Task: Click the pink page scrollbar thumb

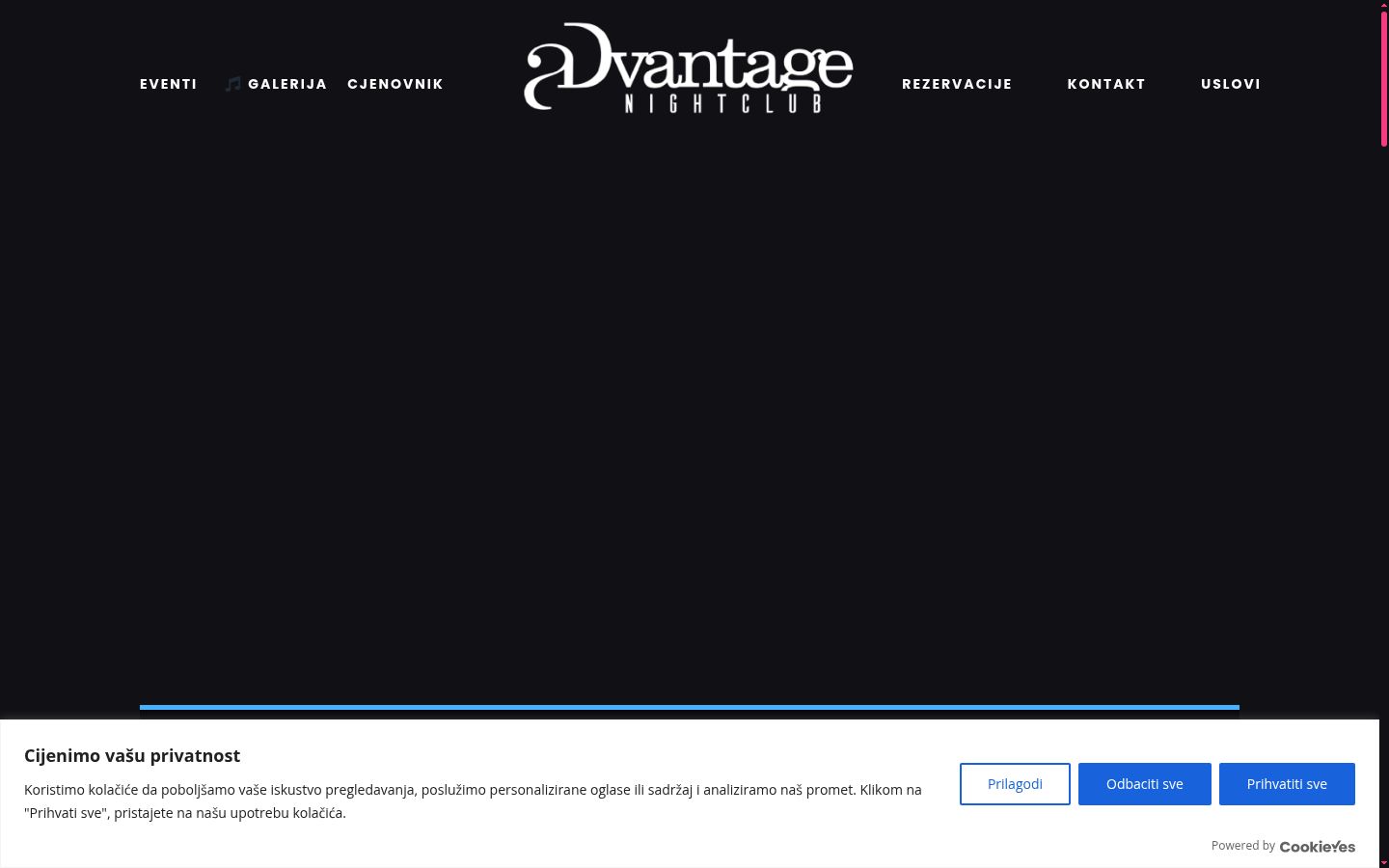Action: [1384, 77]
